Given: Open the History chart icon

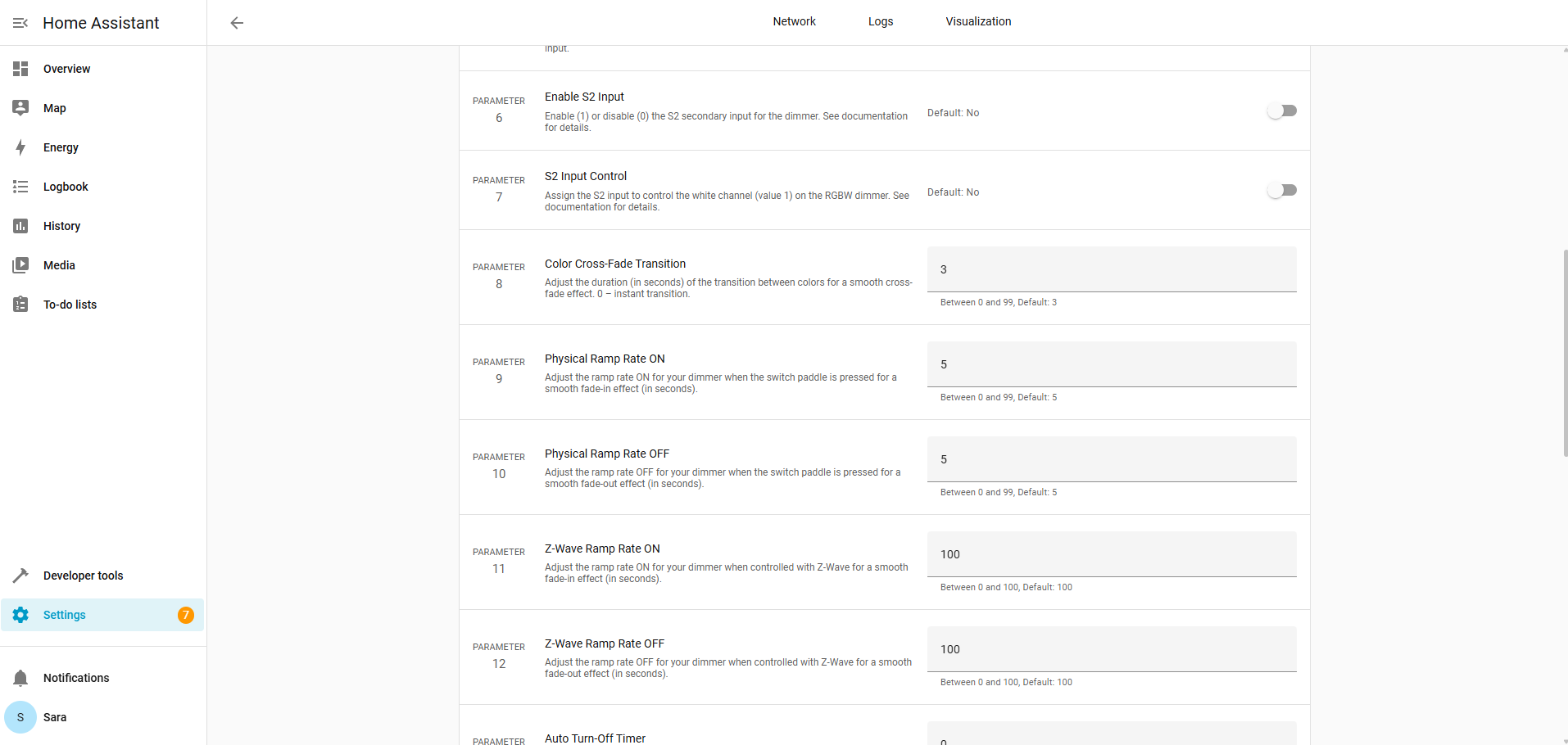Looking at the screenshot, I should click(x=20, y=226).
